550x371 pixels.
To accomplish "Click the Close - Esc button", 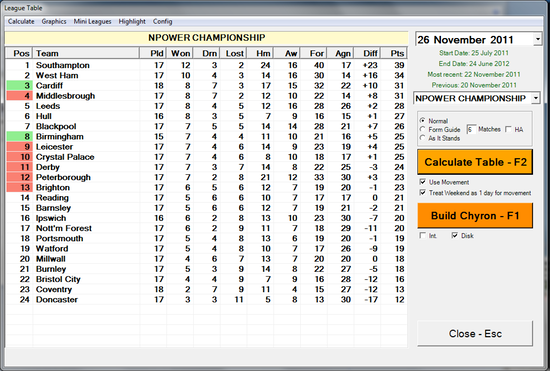I will tap(475, 333).
